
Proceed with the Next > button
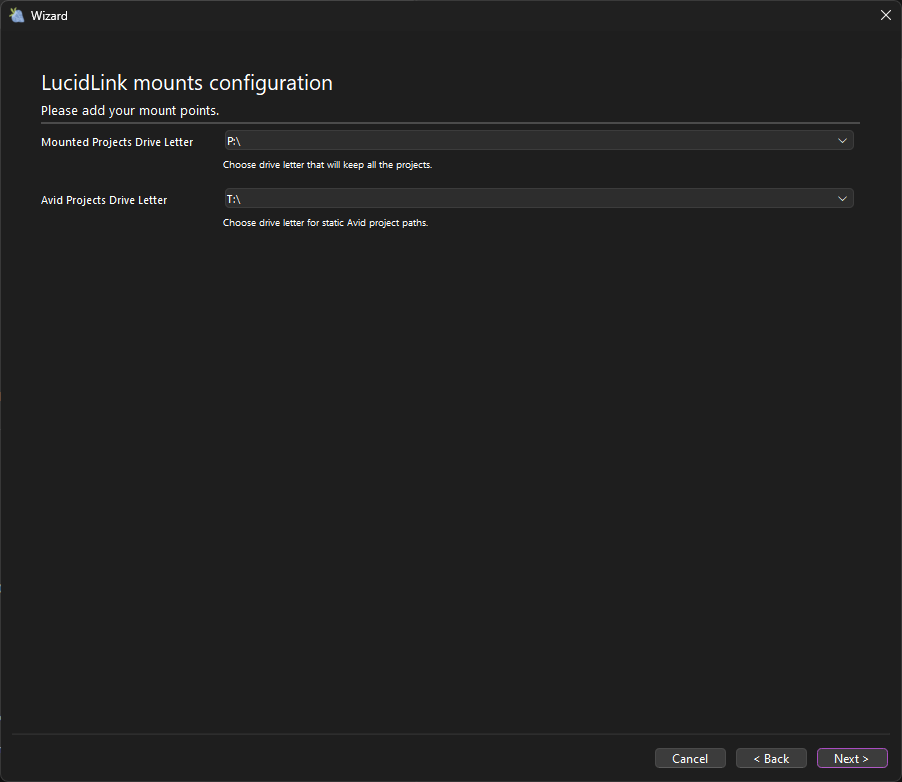pos(852,759)
